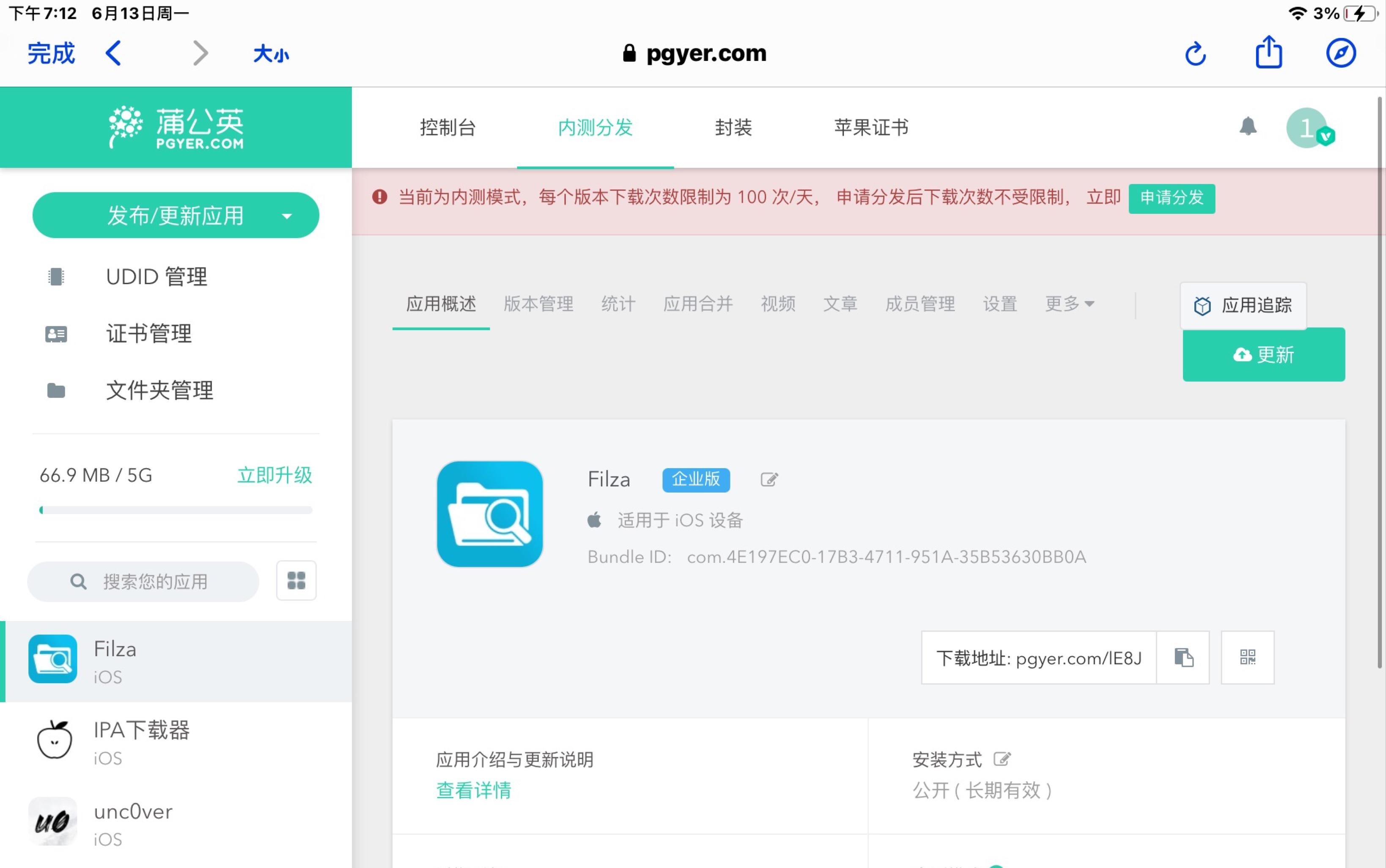This screenshot has height=868, width=1386.
Task: Toggle app list grid view
Action: [x=296, y=580]
